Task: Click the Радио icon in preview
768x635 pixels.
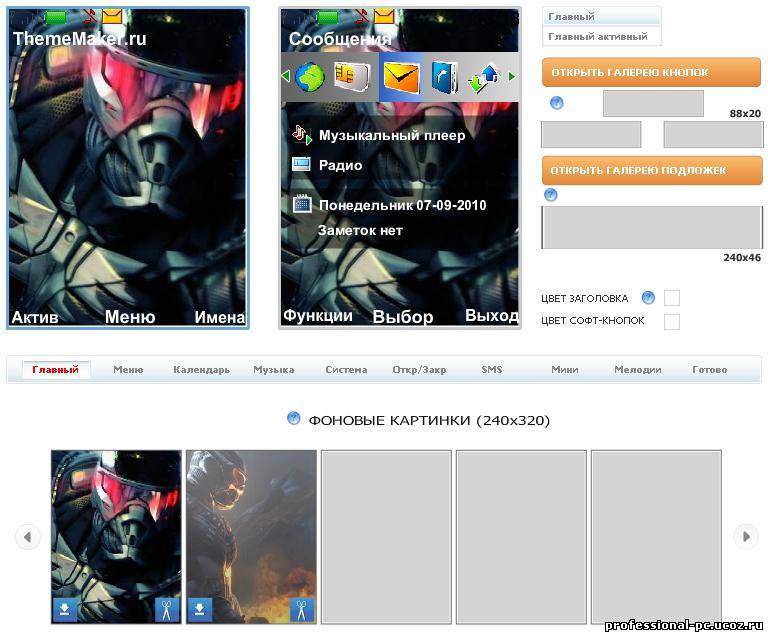Action: [x=301, y=164]
